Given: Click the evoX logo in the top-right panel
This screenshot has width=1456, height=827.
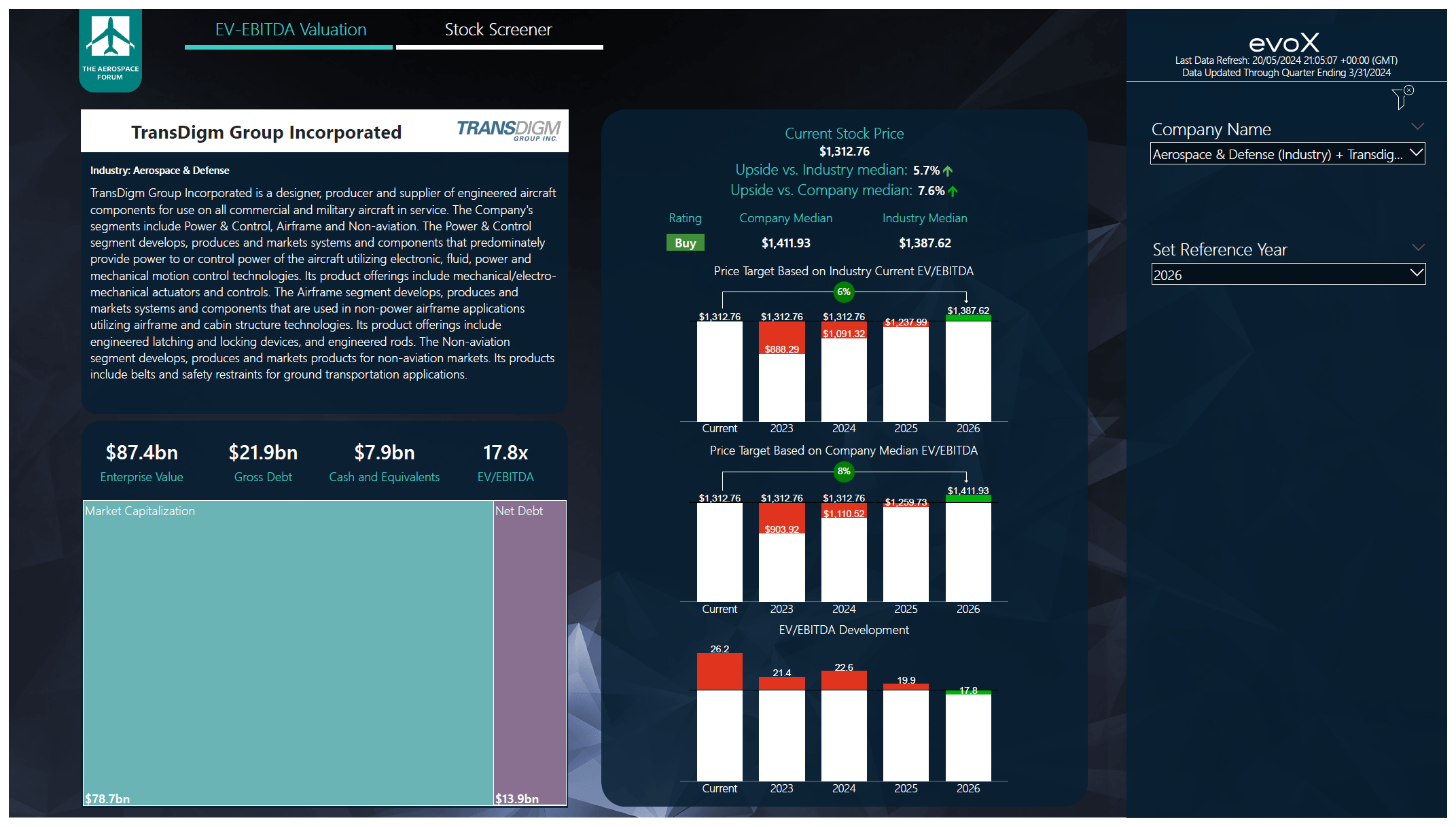Looking at the screenshot, I should coord(1284,42).
